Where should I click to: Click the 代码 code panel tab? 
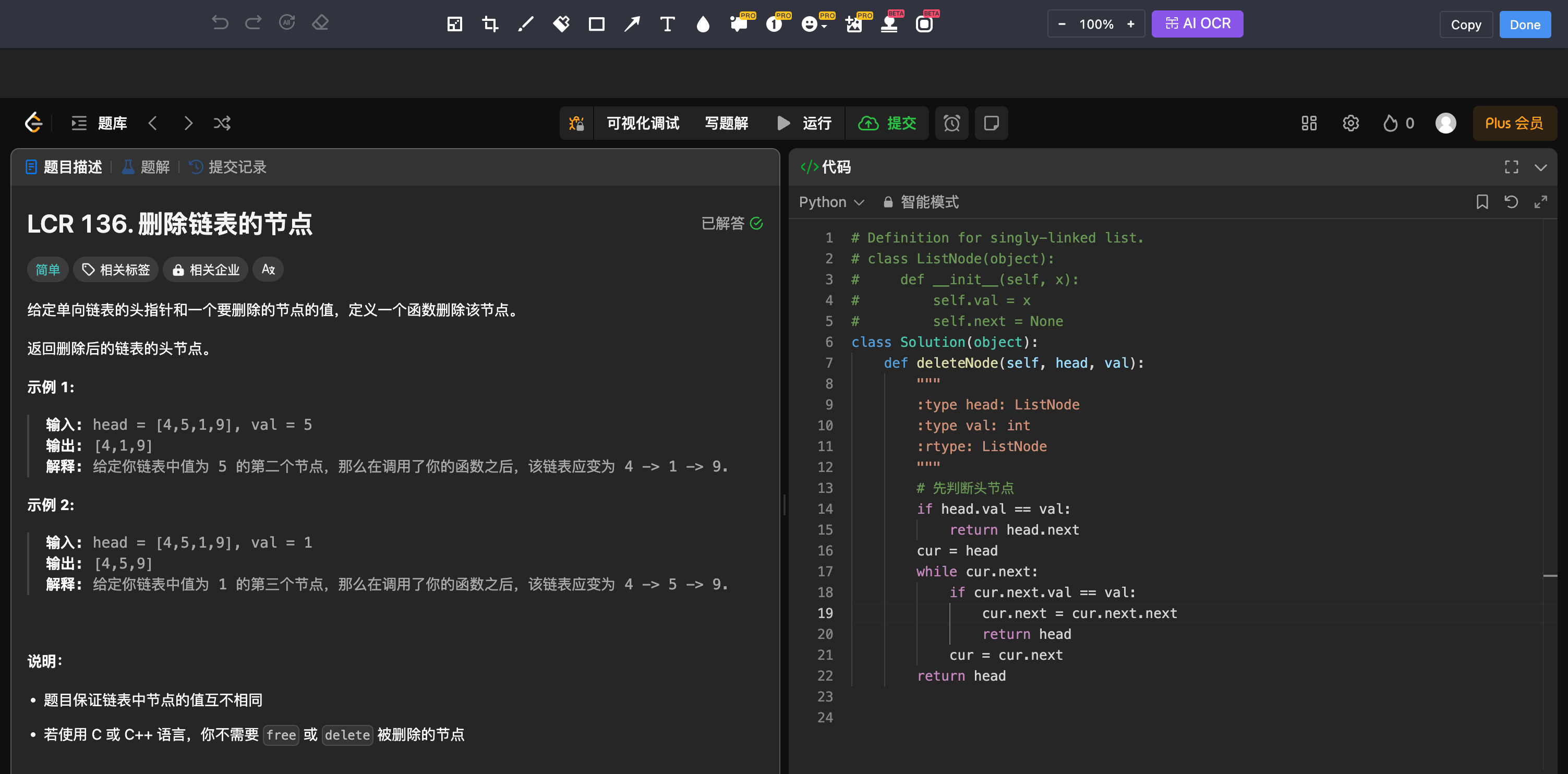tap(826, 167)
